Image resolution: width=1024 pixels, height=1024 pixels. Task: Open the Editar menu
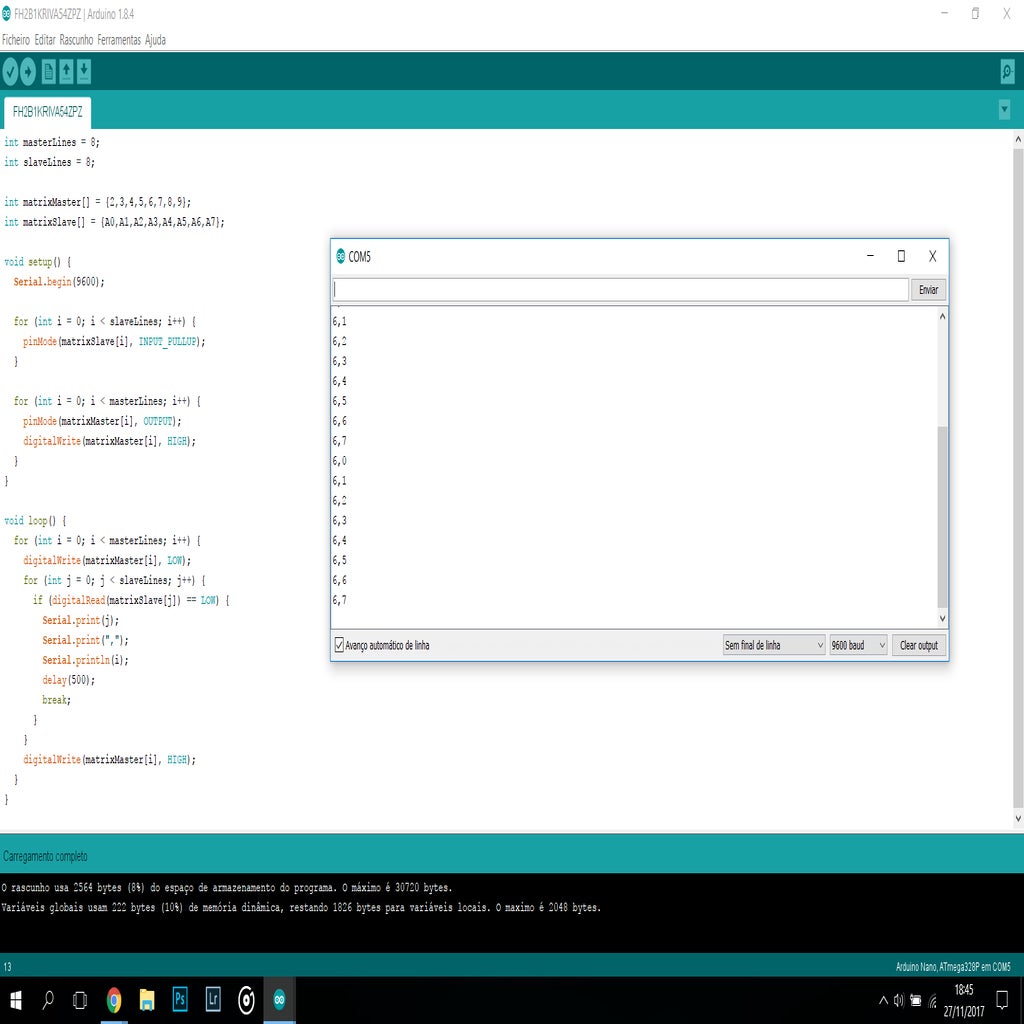[44, 40]
